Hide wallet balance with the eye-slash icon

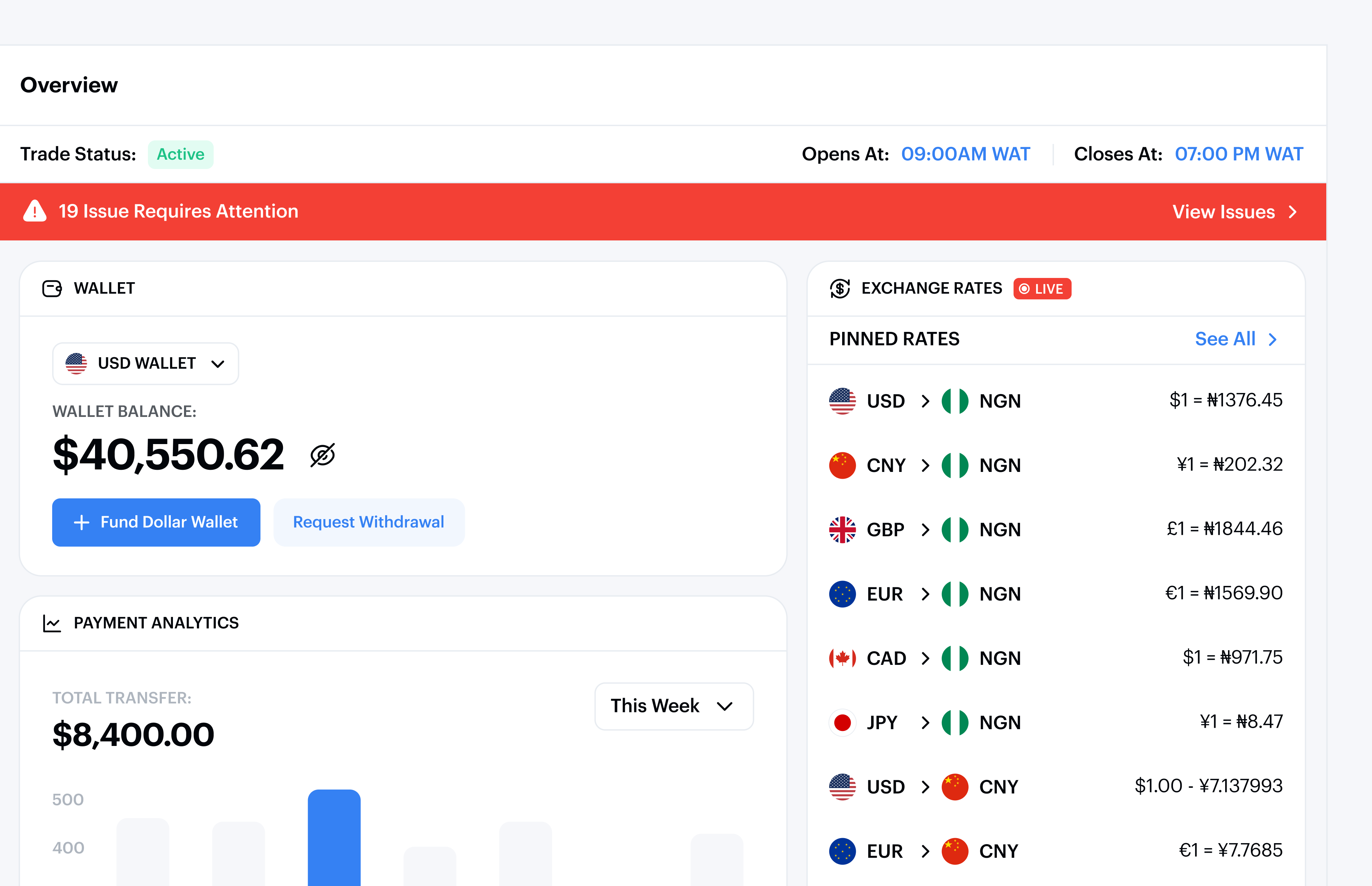click(x=323, y=455)
